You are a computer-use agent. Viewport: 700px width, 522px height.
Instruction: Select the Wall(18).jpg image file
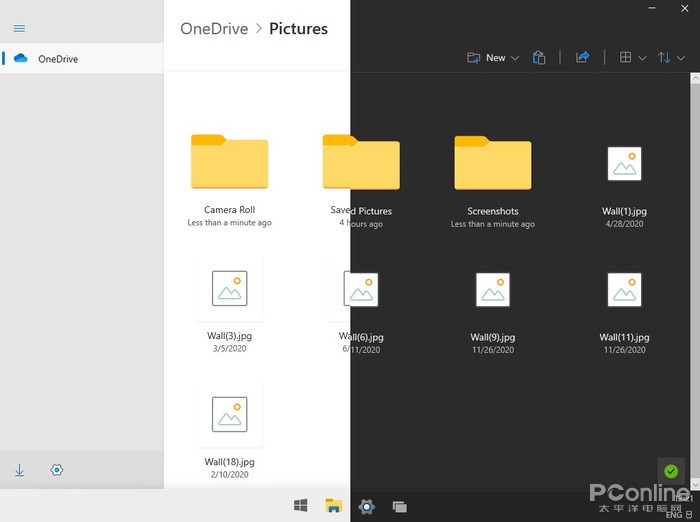point(229,416)
